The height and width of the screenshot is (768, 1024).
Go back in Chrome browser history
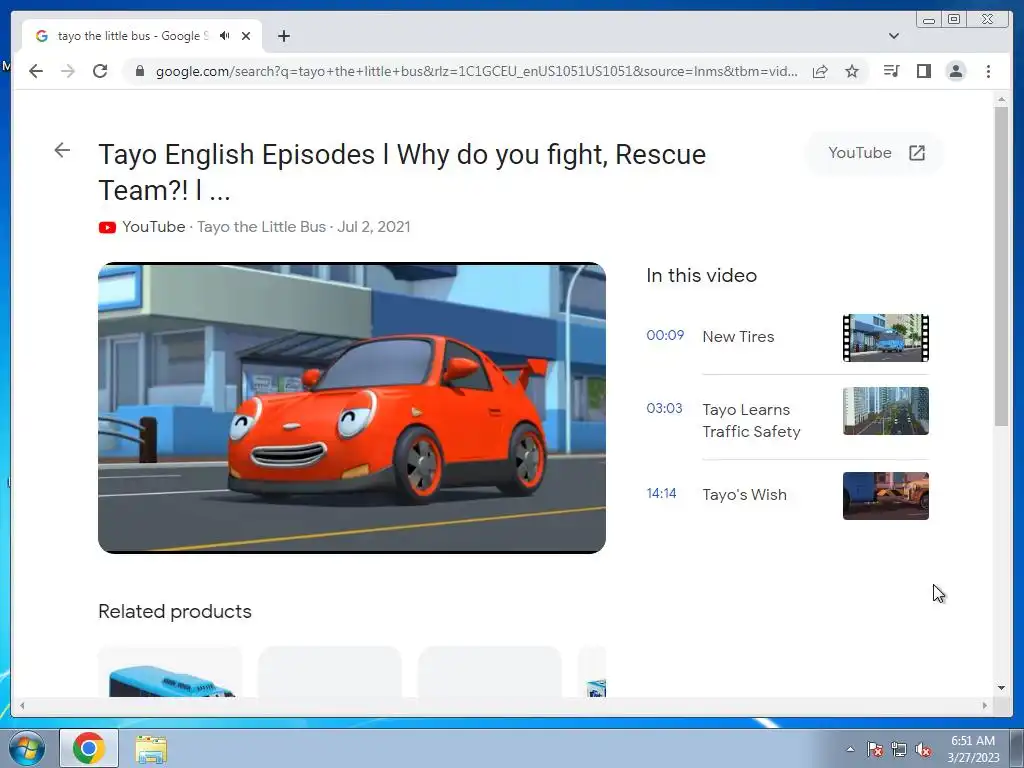(x=36, y=71)
